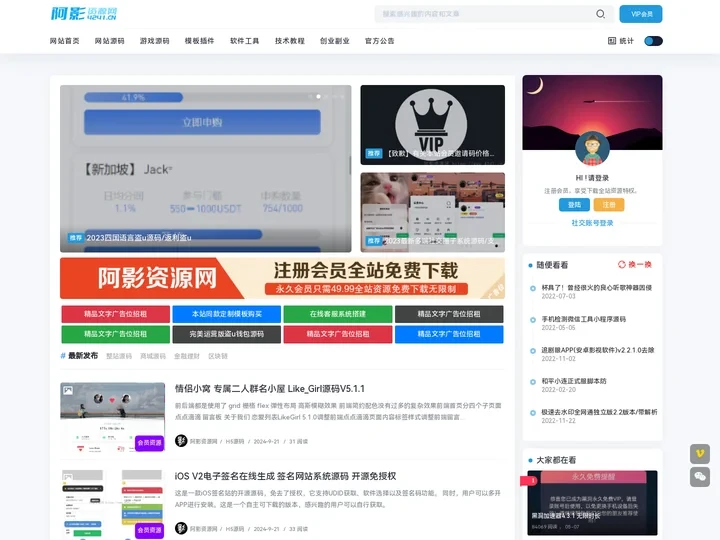Click the 换一换 refresh icon

coord(621,264)
